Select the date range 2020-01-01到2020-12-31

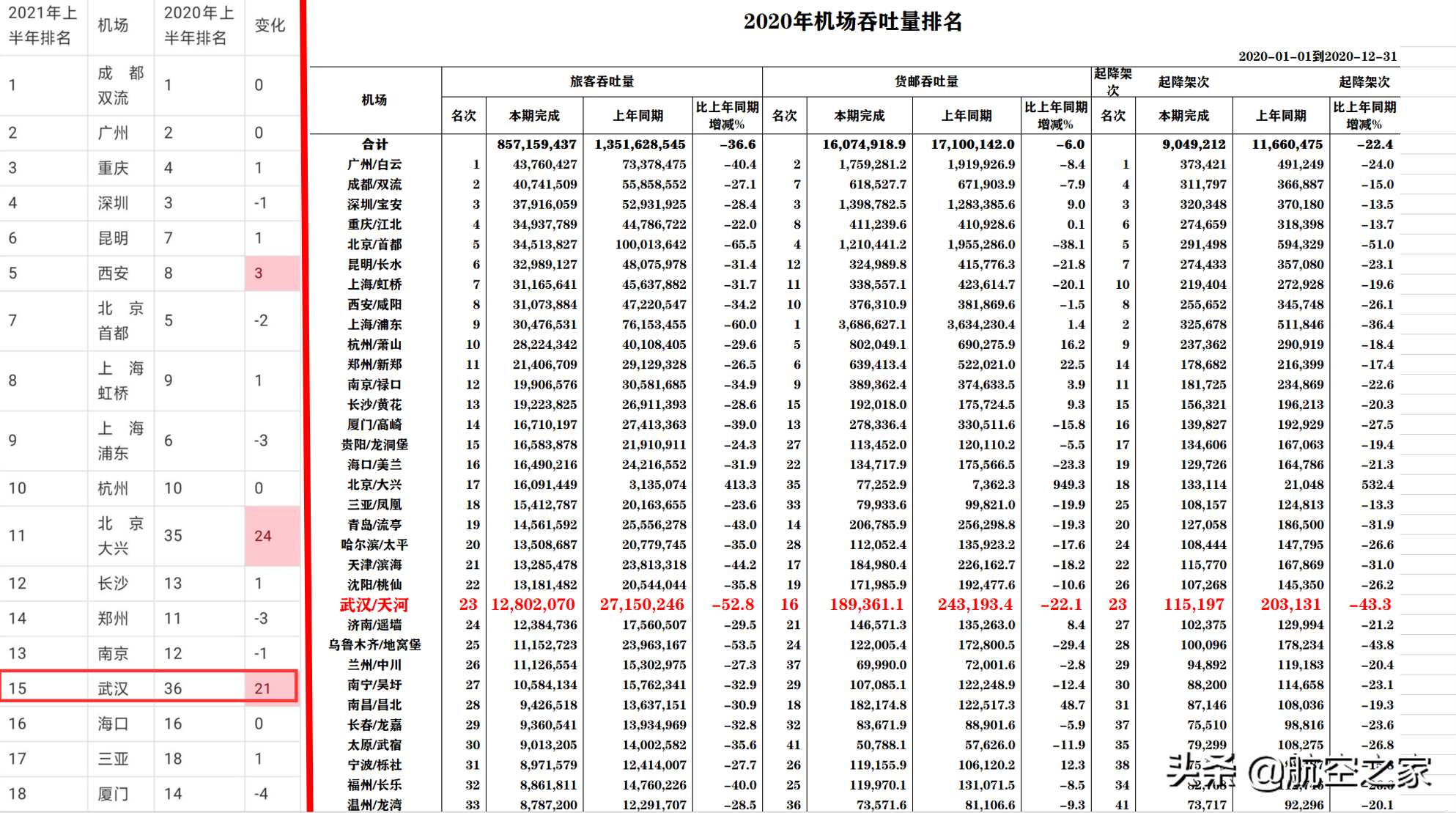[x=1318, y=56]
